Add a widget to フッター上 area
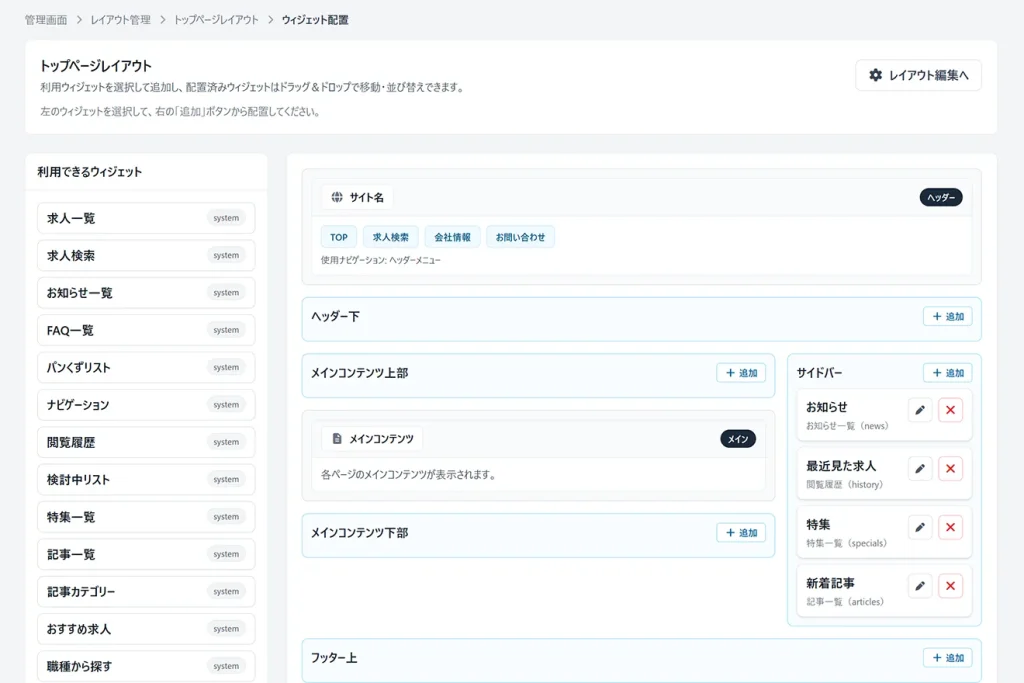The image size is (1024, 683). 948,658
